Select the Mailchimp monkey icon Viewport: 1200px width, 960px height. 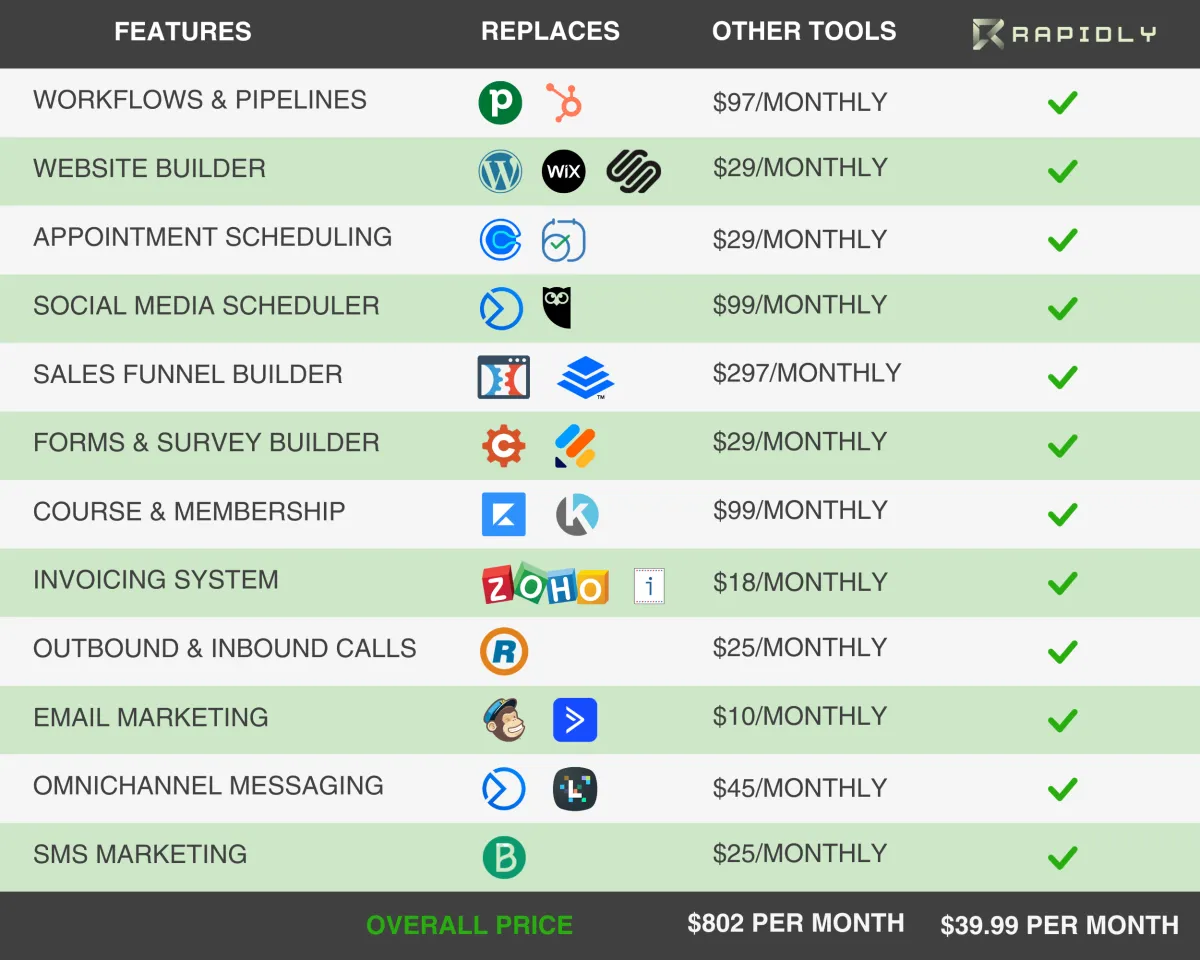tap(504, 720)
